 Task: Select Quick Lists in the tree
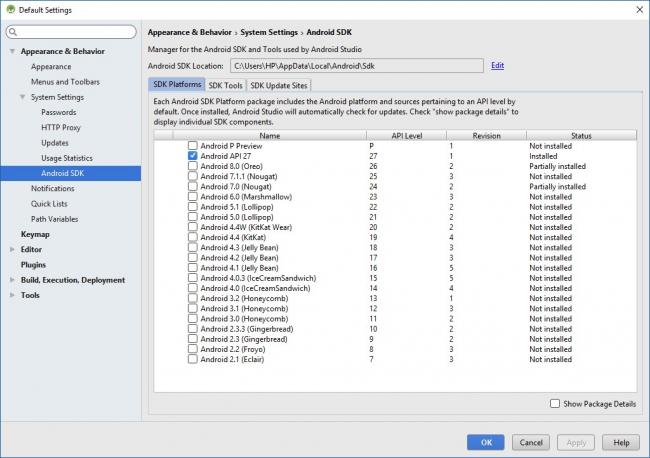49,204
